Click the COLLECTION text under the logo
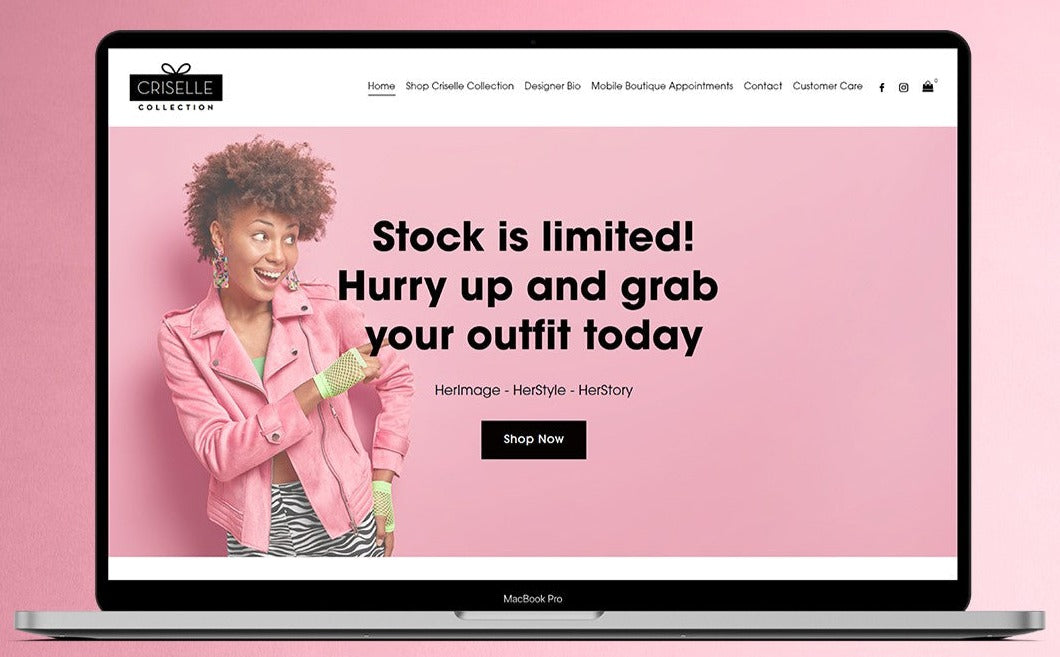Screen dimensions: 1060x657 click(x=176, y=107)
